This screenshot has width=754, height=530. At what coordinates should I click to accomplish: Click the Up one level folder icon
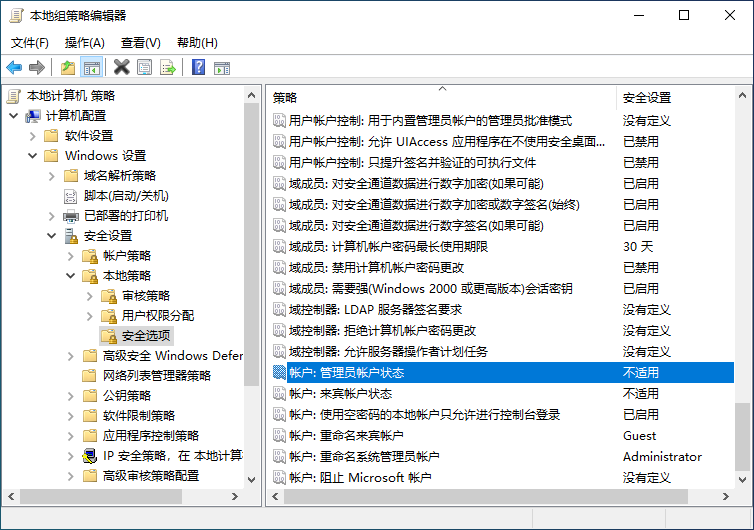click(67, 67)
